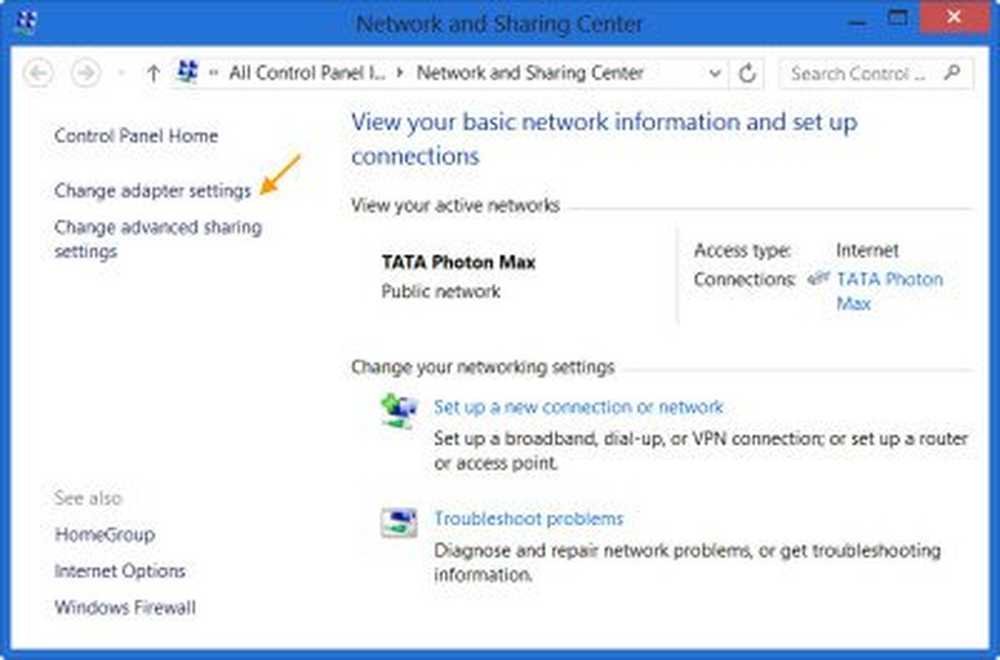Click the Troubleshoot problems icon
The height and width of the screenshot is (660, 1000).
click(x=399, y=522)
